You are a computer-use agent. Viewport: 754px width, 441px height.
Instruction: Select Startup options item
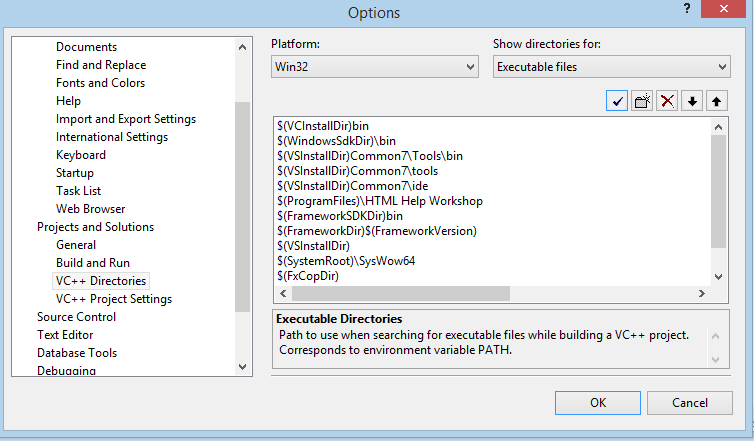click(75, 173)
